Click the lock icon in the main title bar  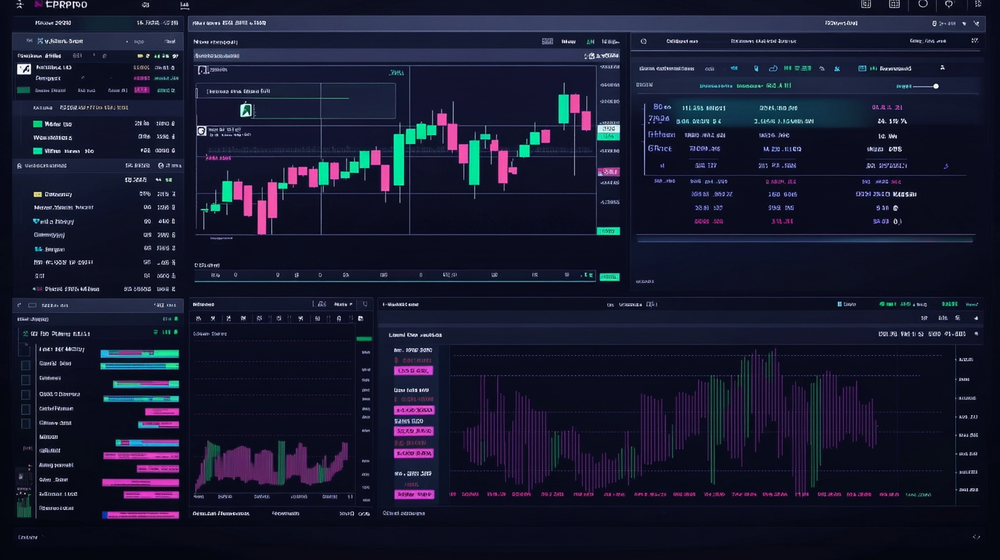[x=934, y=24]
